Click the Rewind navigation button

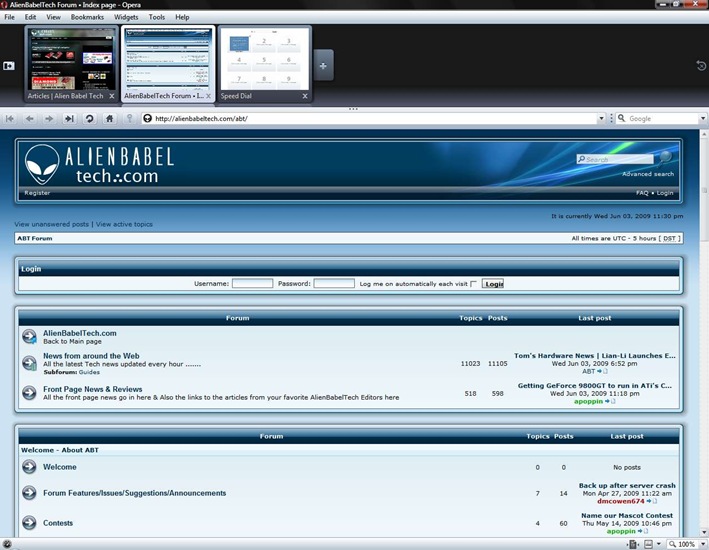(x=9, y=119)
